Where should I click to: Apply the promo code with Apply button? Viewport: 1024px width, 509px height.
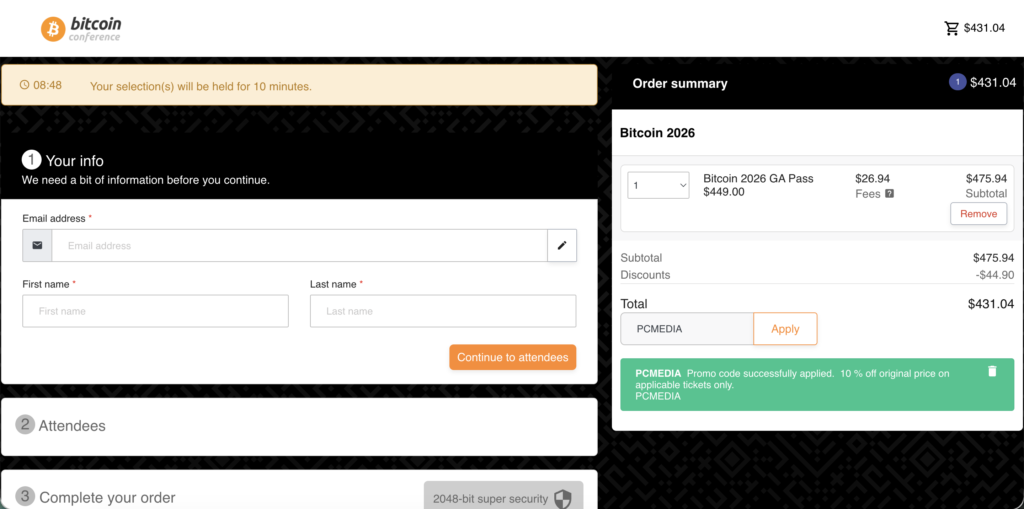click(785, 328)
